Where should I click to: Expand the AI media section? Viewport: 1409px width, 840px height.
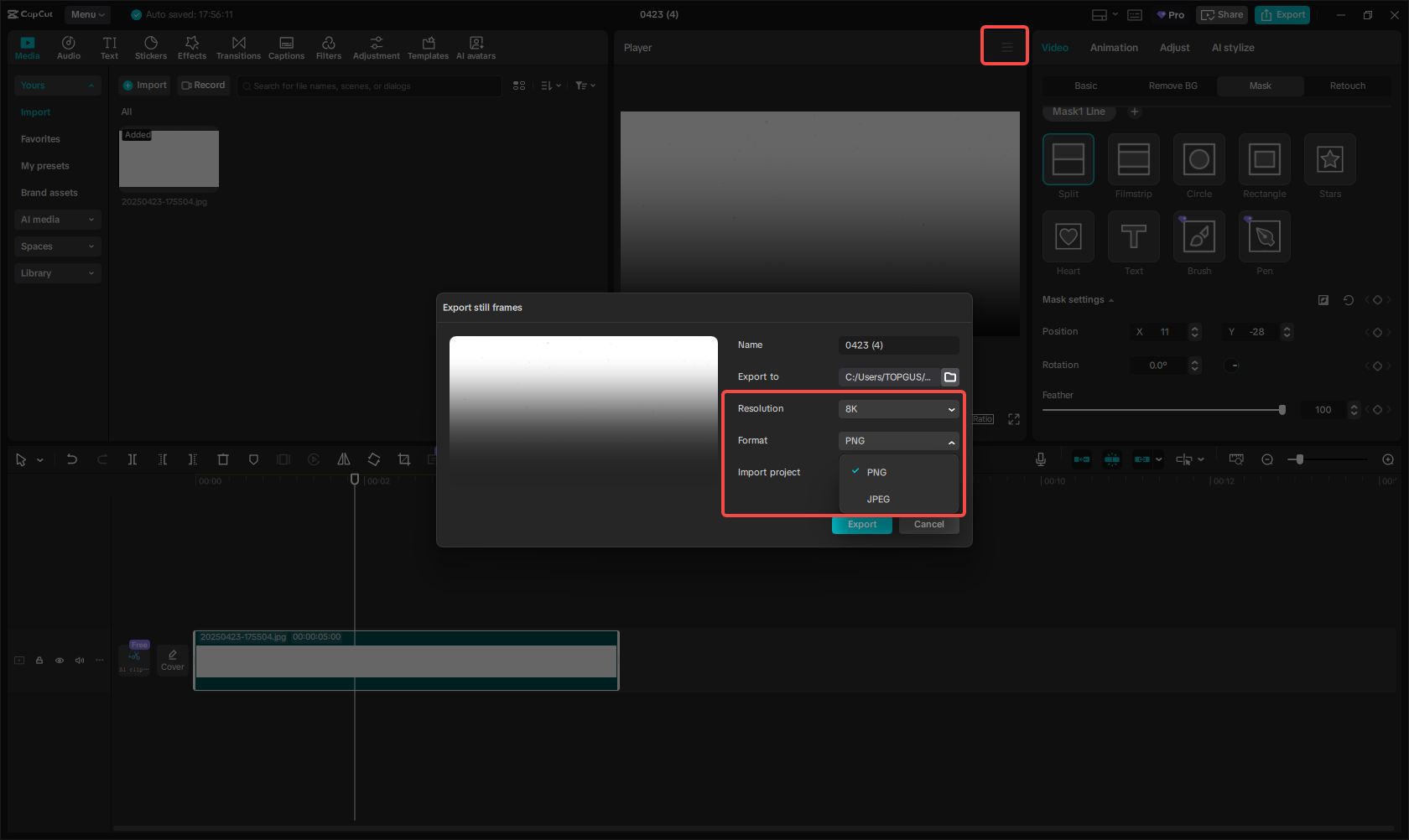57,220
